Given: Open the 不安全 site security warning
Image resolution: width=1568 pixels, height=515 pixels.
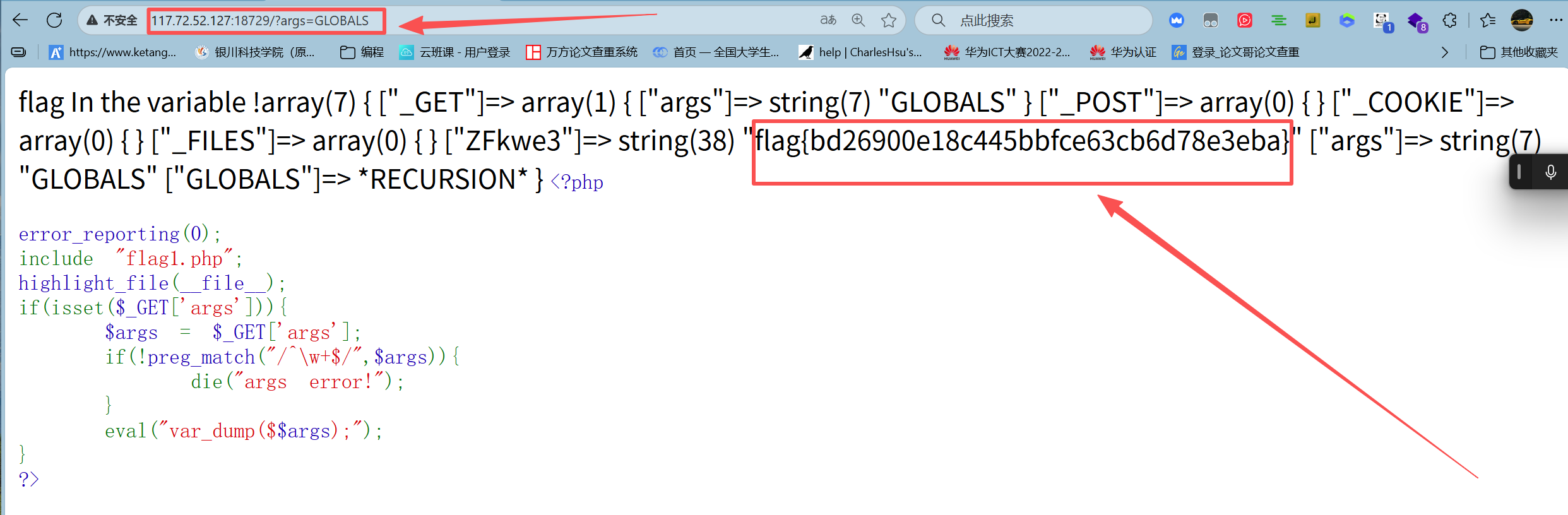Looking at the screenshot, I should (112, 20).
